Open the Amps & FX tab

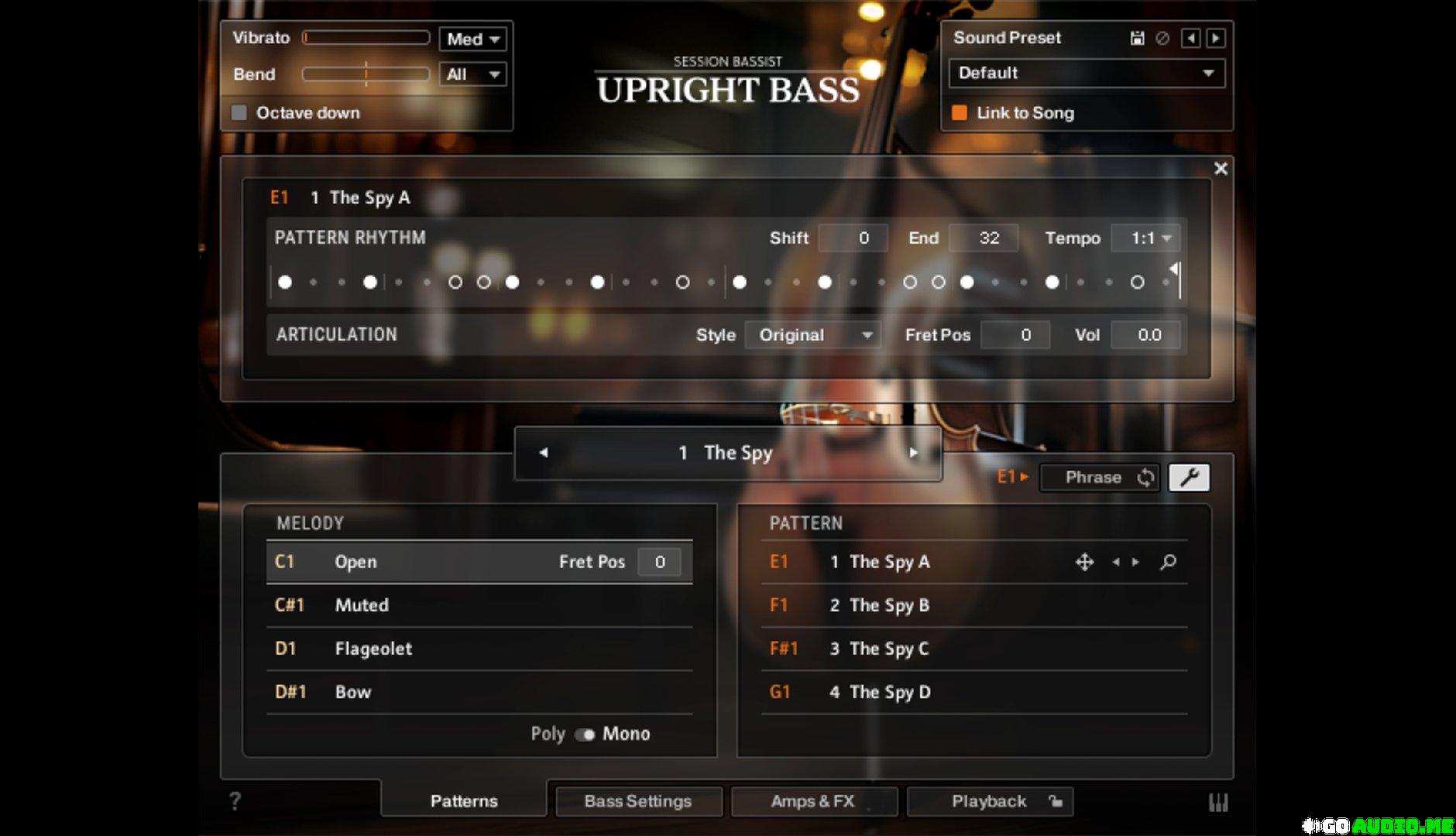pyautogui.click(x=813, y=801)
